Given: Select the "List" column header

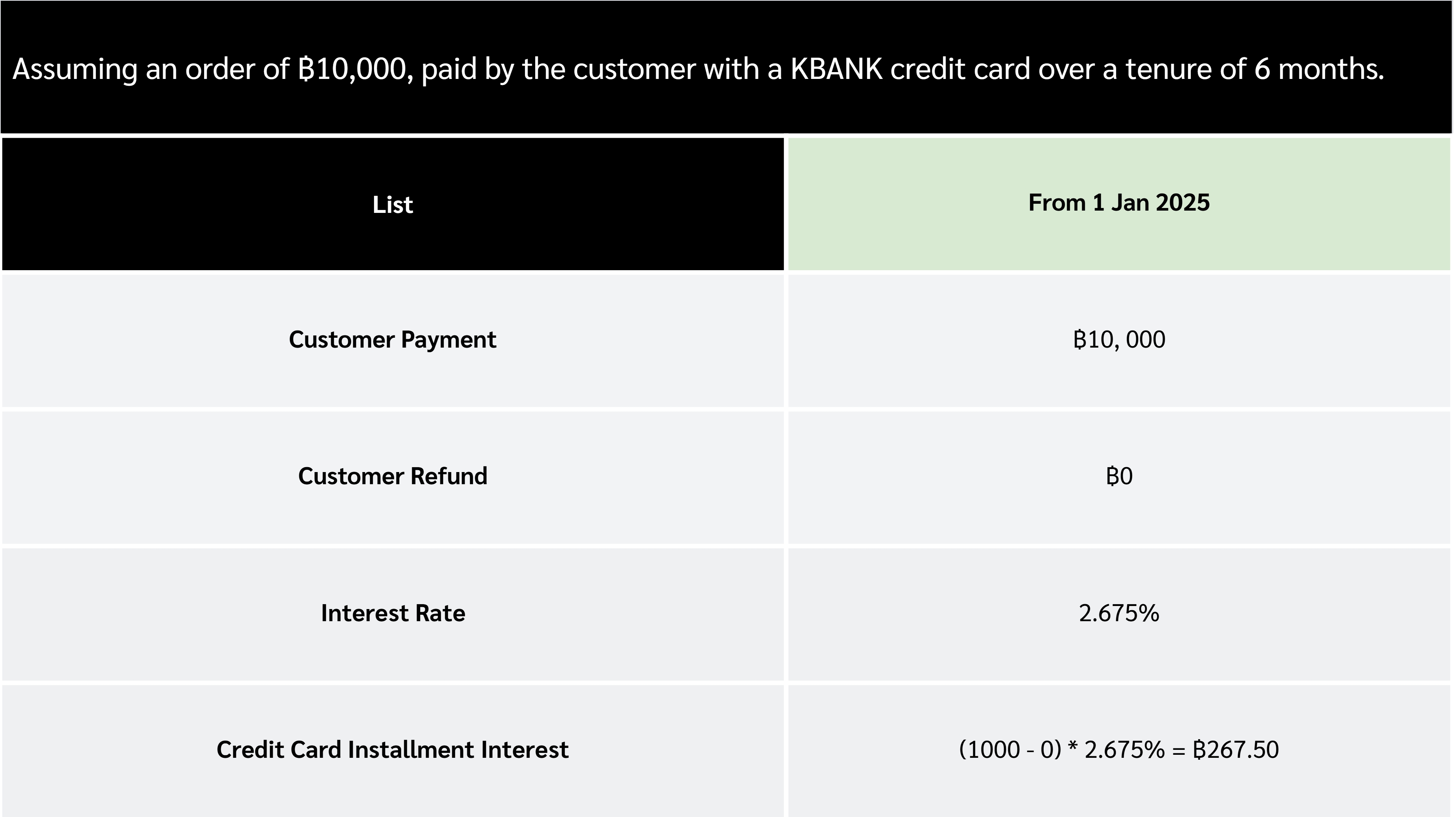Looking at the screenshot, I should tap(392, 205).
